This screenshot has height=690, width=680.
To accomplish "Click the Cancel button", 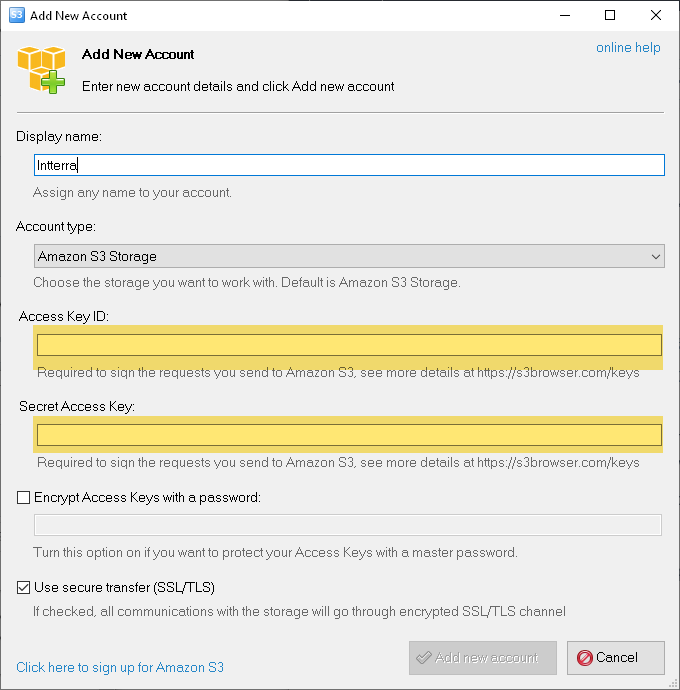I will 616,658.
